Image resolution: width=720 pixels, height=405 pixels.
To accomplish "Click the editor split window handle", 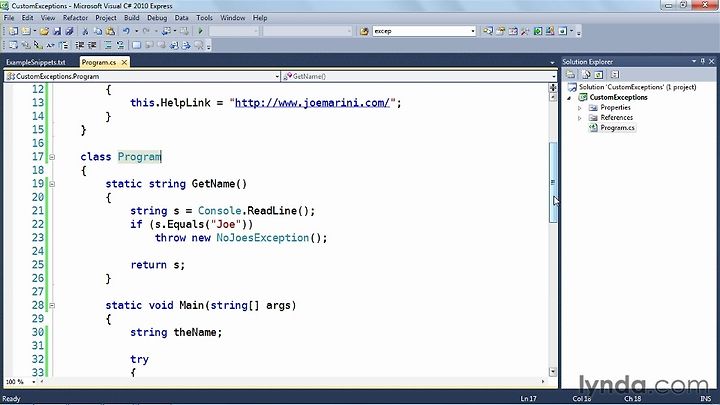I will (x=553, y=87).
